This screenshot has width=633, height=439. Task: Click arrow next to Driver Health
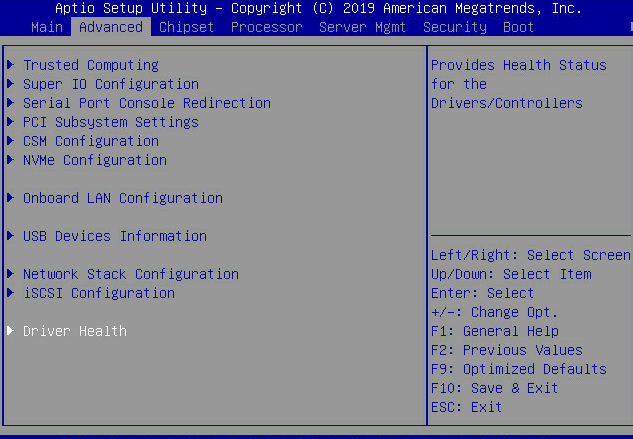pos(11,331)
